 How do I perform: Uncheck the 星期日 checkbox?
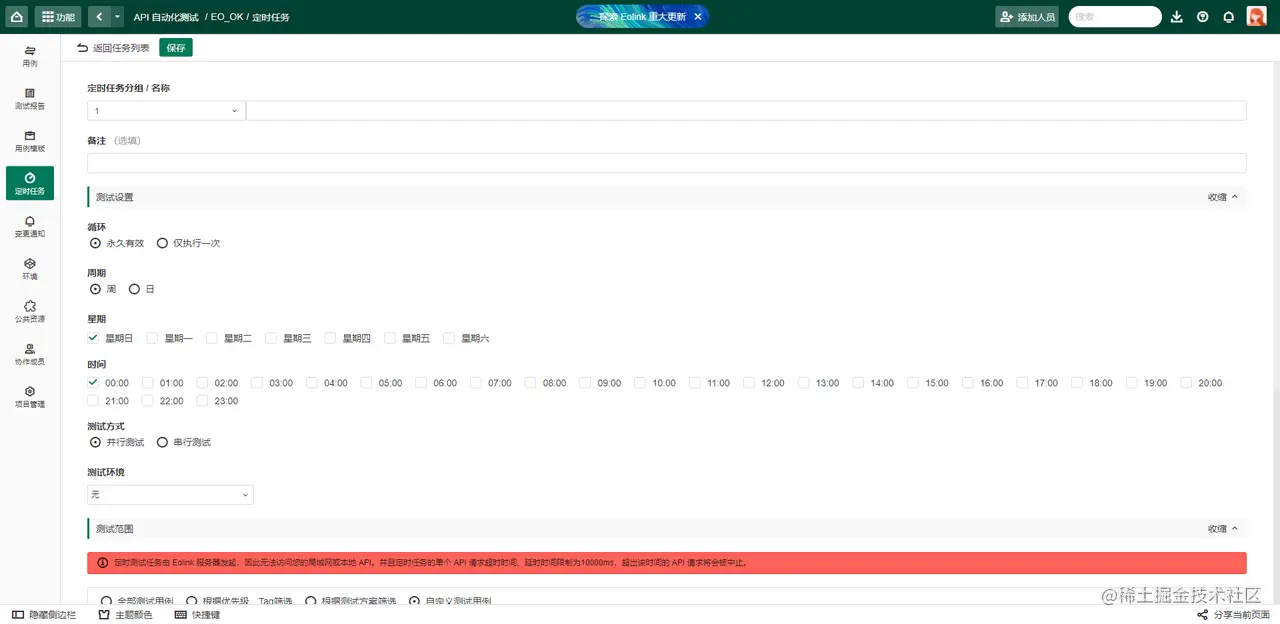tap(93, 338)
